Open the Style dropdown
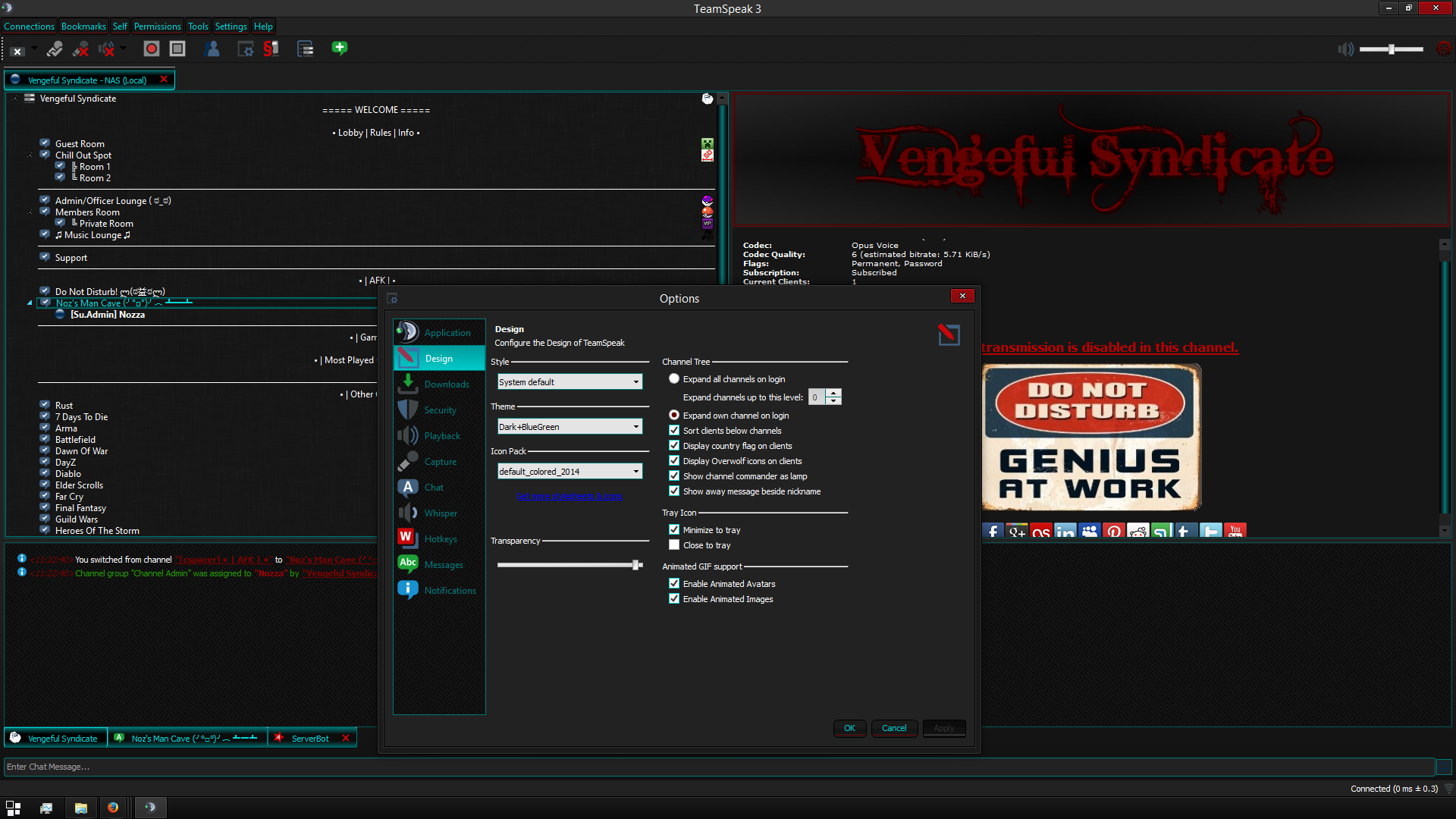Image resolution: width=1456 pixels, height=819 pixels. 570,382
